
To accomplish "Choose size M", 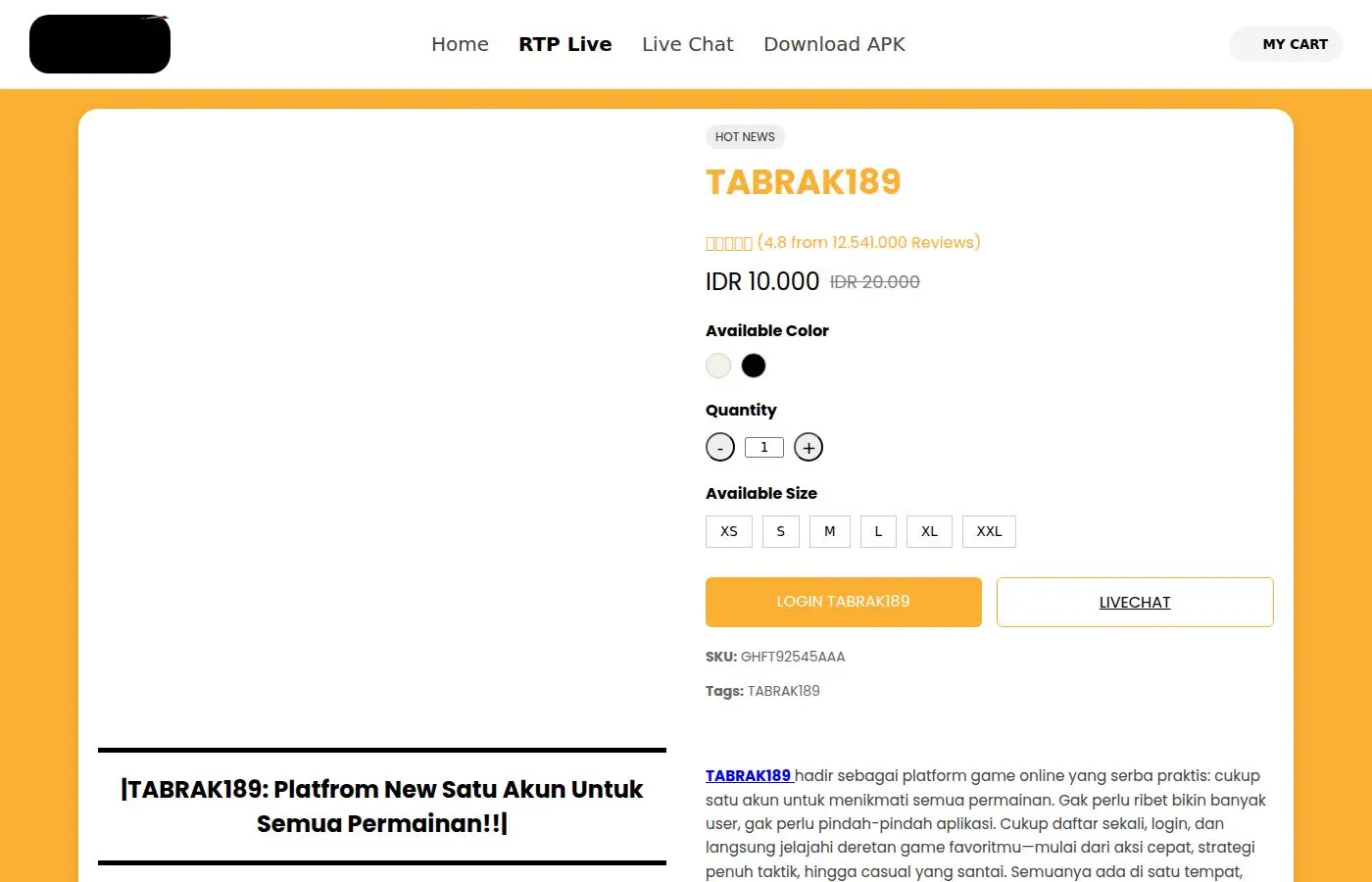I will point(830,531).
